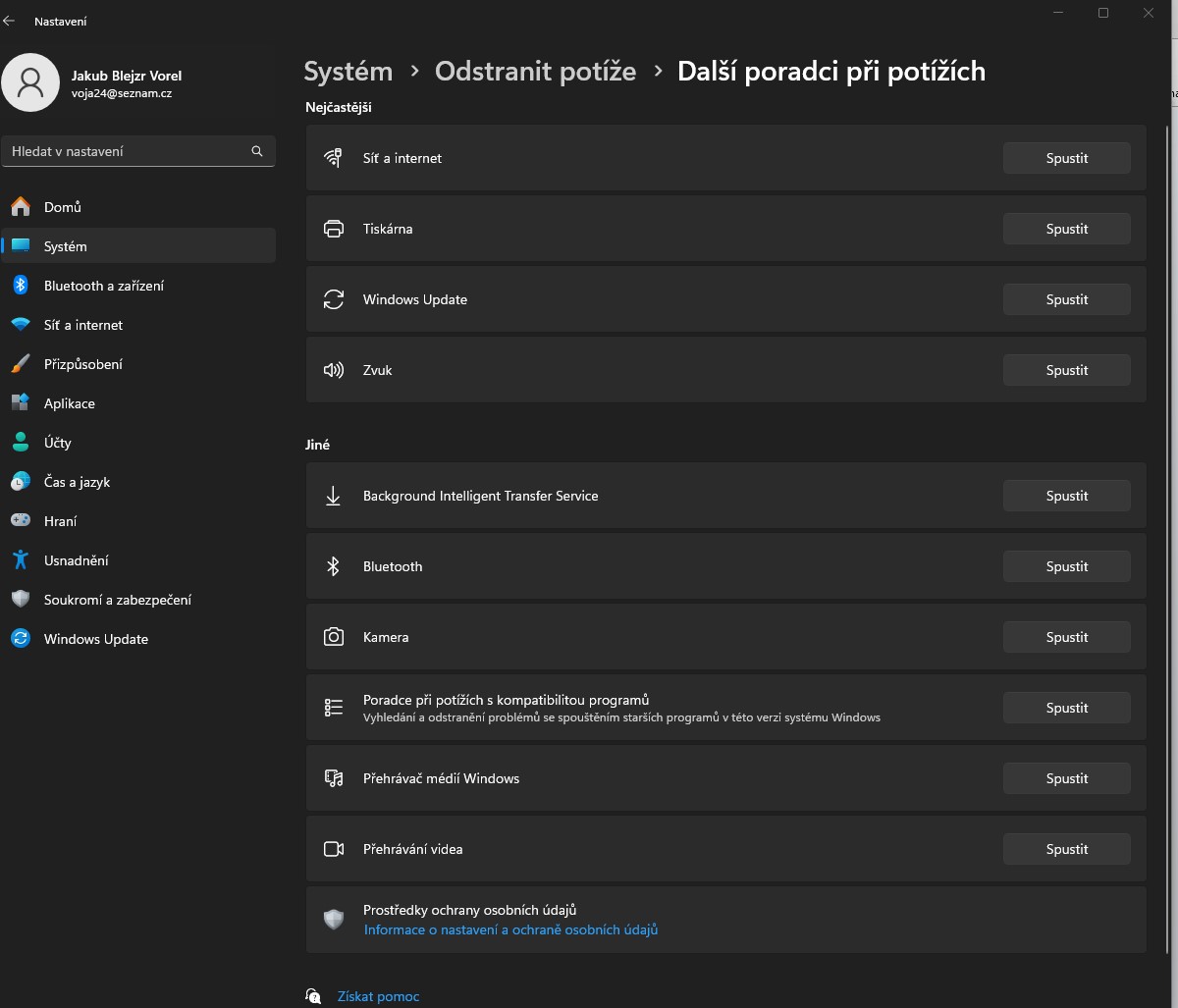1178x1008 pixels.
Task: Select Čas a jazyk in the sidebar
Action: coord(77,482)
